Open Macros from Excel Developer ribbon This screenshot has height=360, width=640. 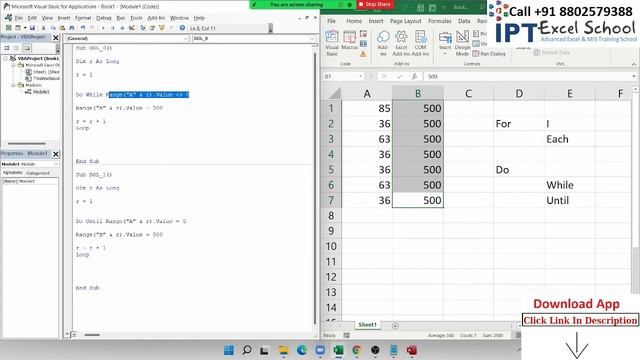point(349,40)
